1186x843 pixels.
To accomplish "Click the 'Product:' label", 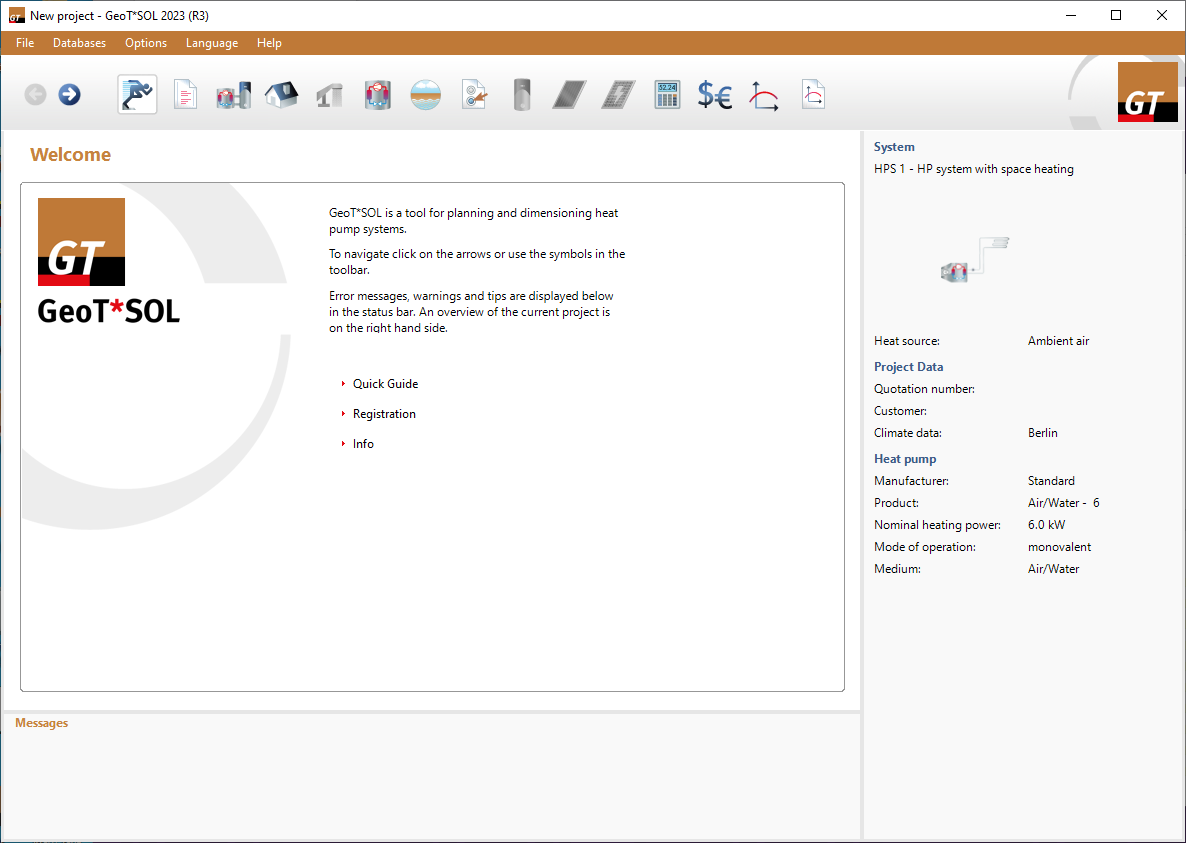I will 896,503.
